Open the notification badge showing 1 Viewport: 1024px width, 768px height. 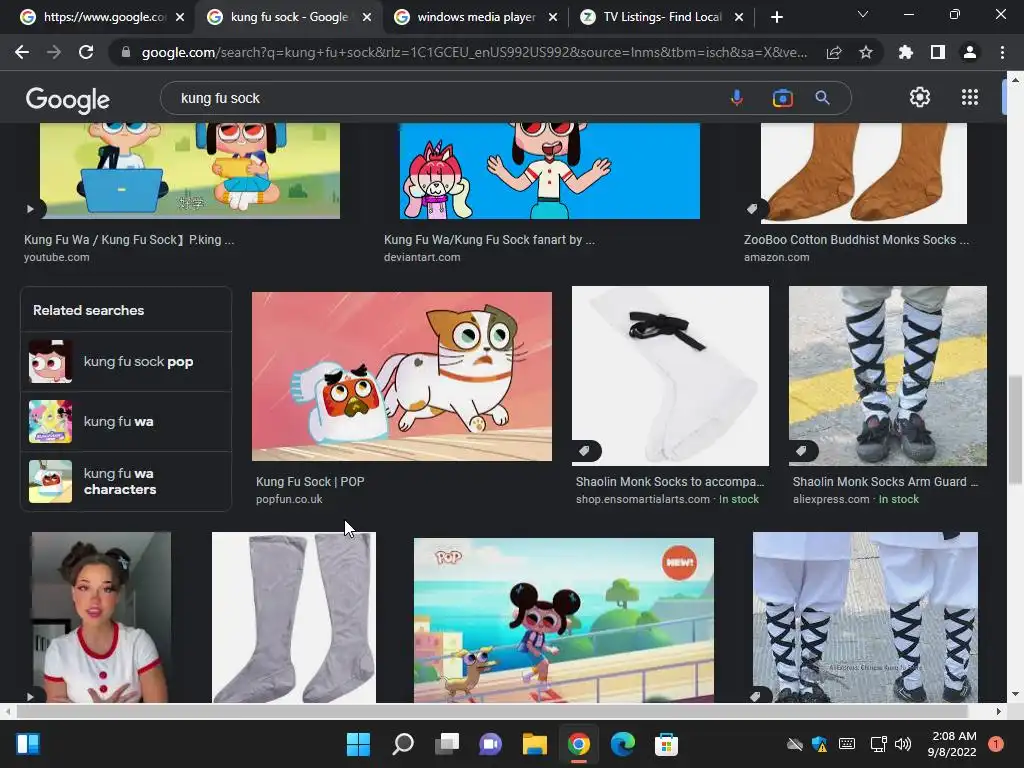(995, 744)
